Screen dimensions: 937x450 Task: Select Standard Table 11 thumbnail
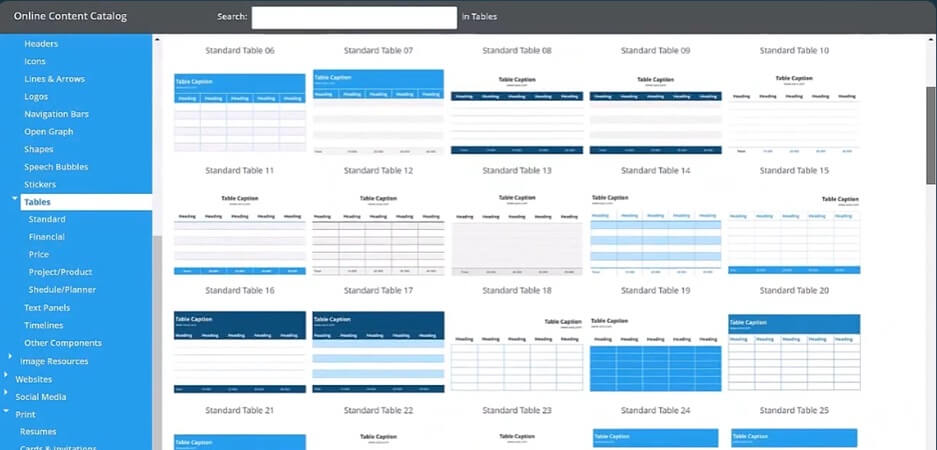coord(240,234)
